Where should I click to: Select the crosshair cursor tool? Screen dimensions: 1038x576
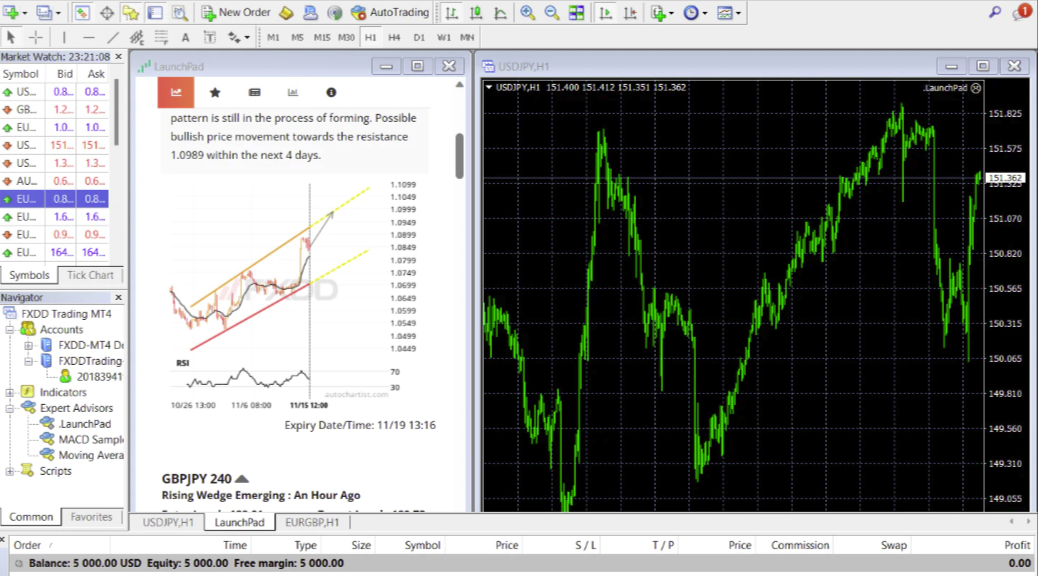point(35,37)
